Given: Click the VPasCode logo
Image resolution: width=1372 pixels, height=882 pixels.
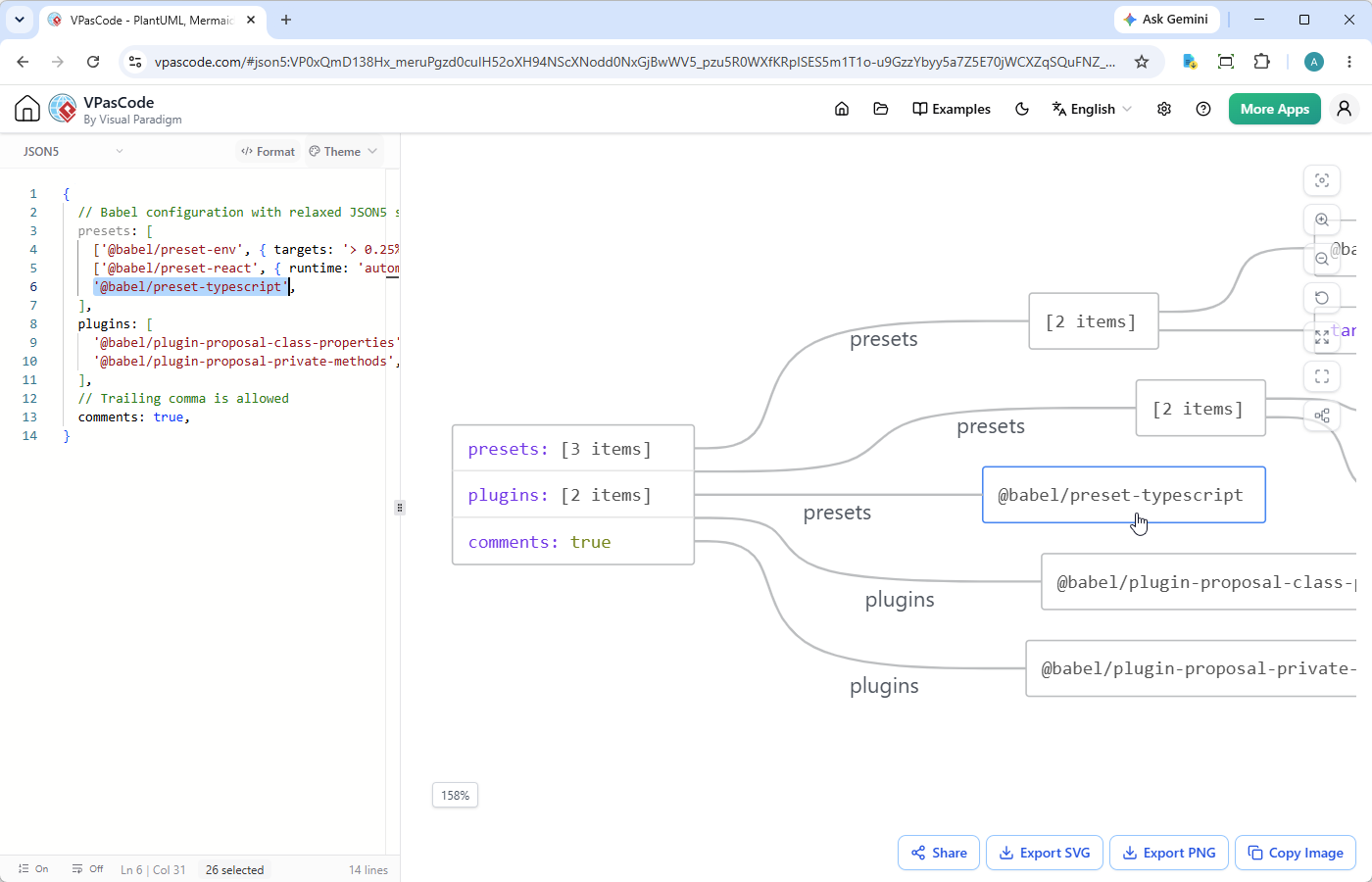Looking at the screenshot, I should coord(63,109).
